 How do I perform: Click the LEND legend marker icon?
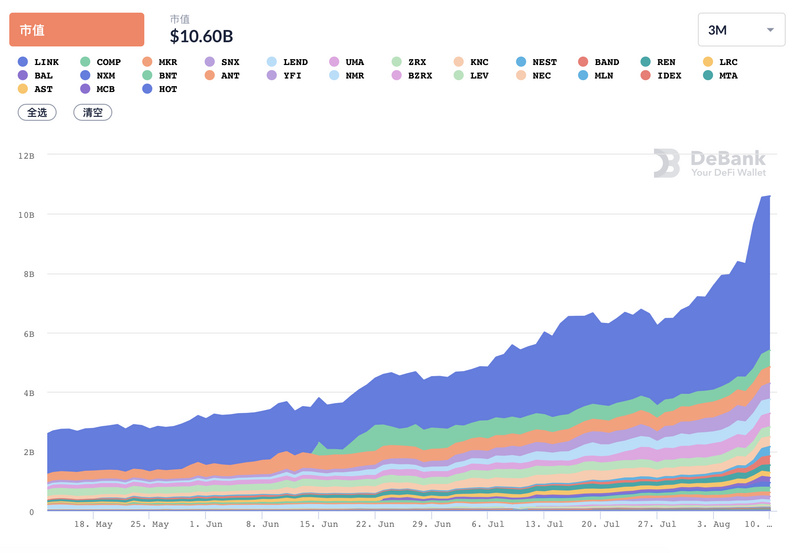tap(272, 62)
